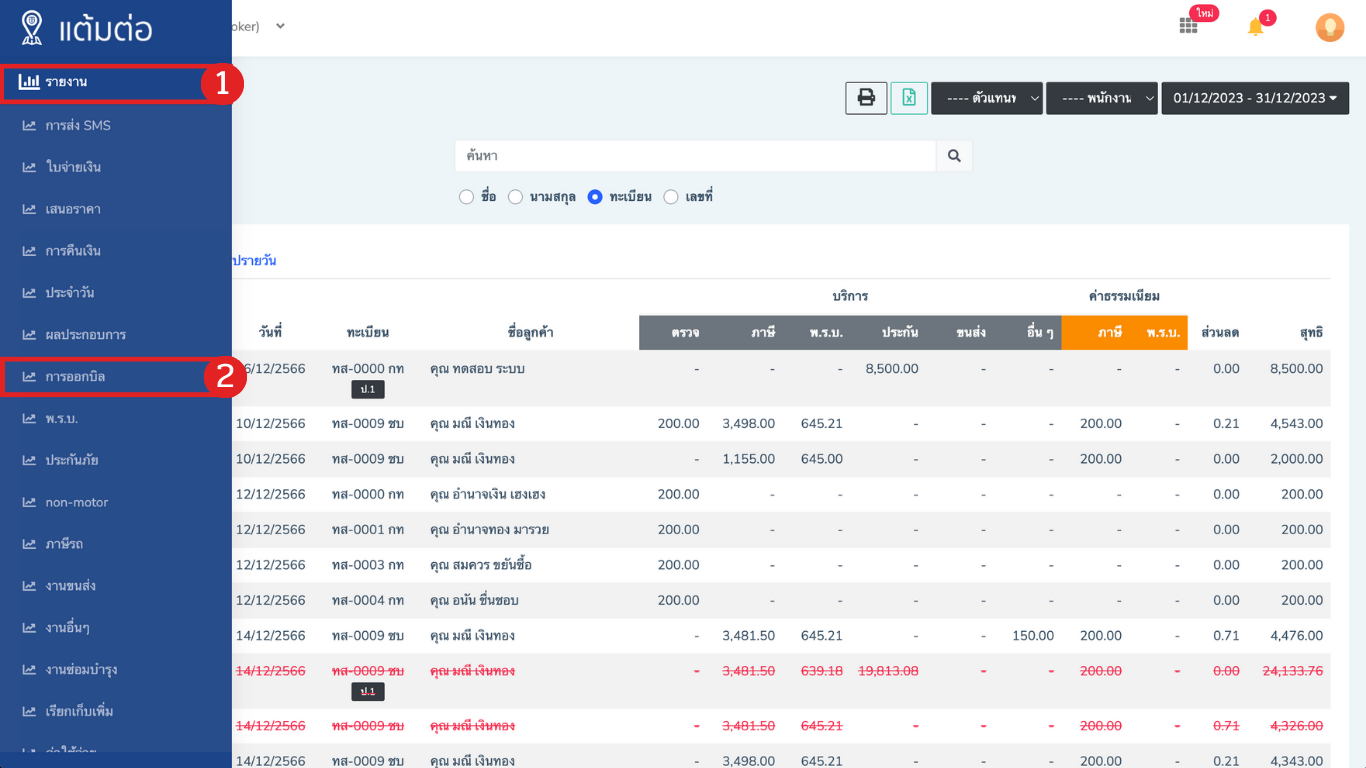
Task: Click the chart icon beside non-motor
Action: point(29,502)
